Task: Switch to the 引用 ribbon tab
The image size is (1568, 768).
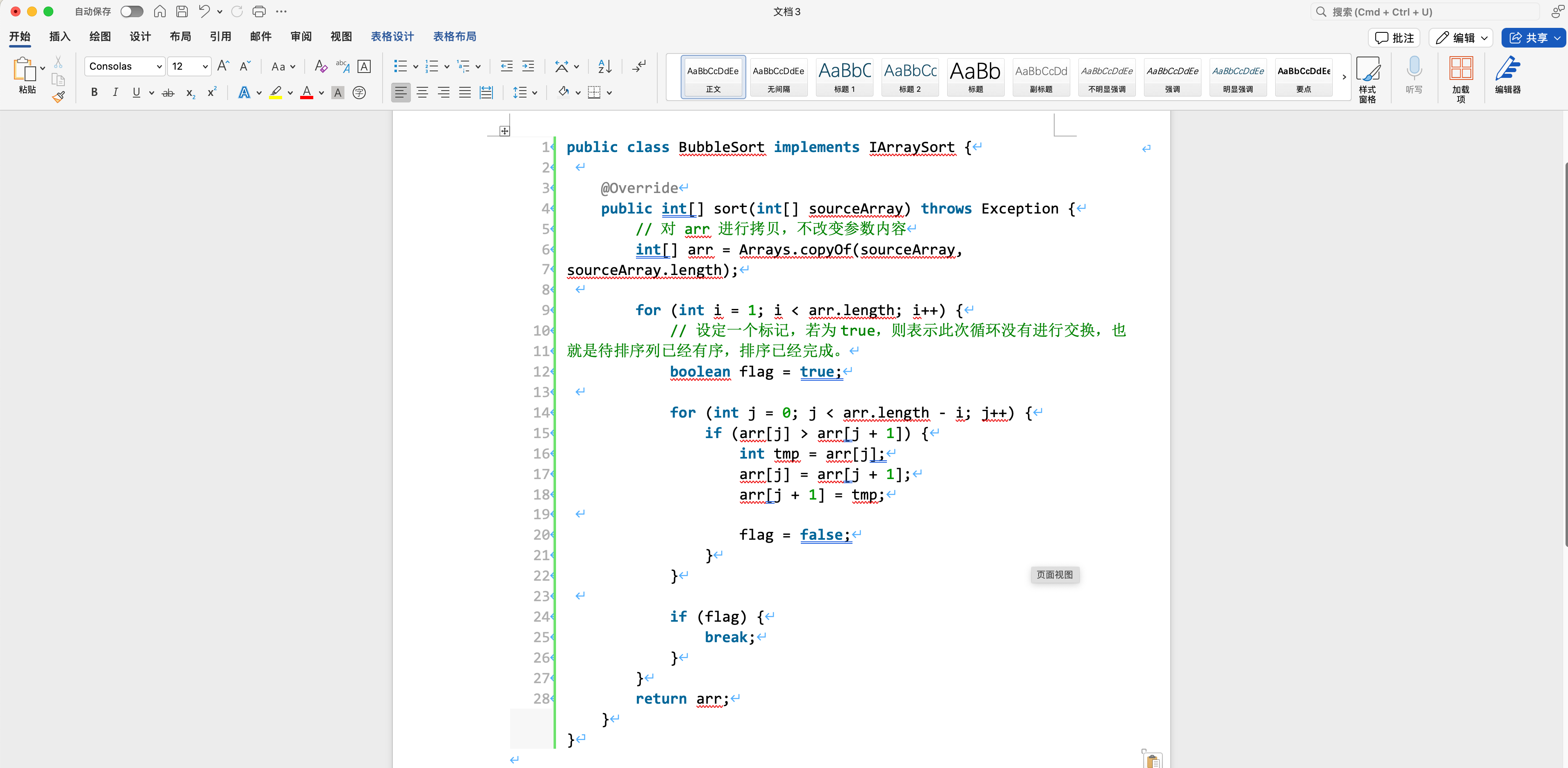Action: pos(220,36)
